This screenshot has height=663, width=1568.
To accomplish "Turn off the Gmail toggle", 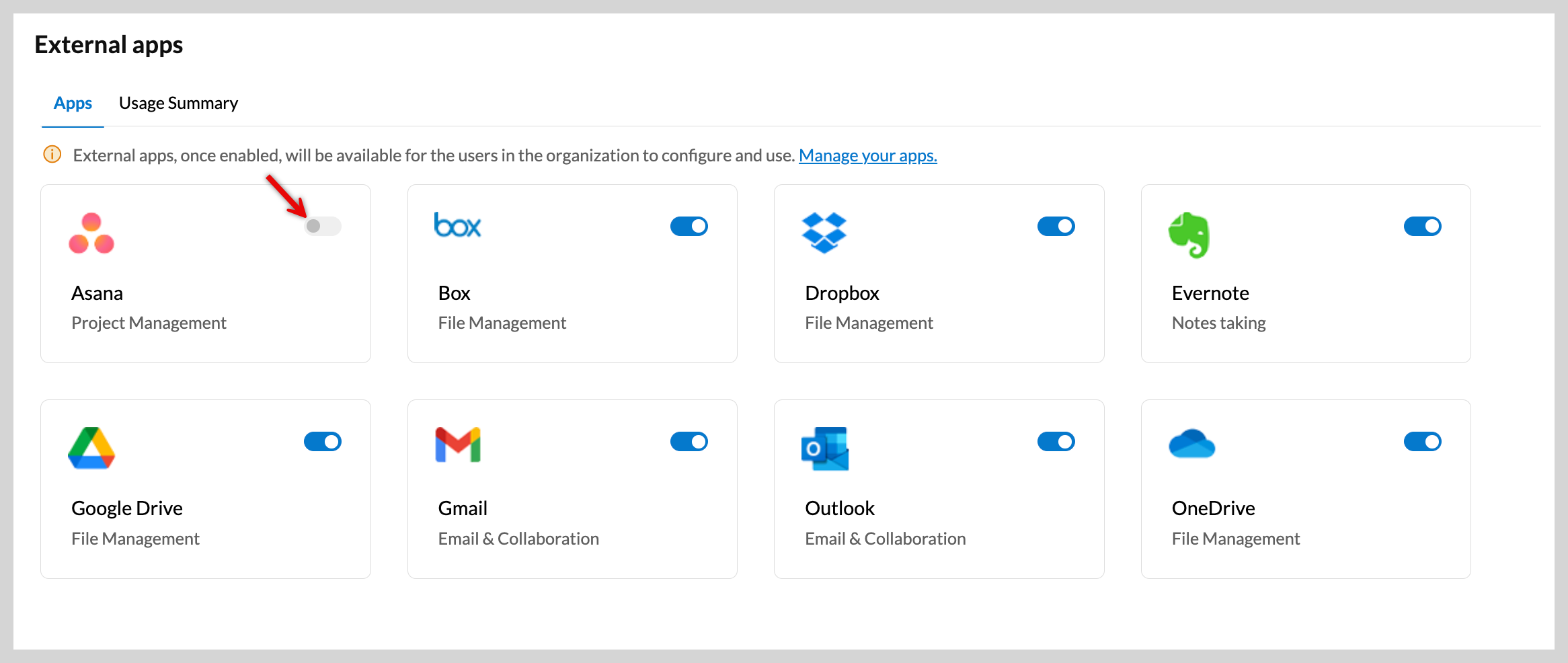I will click(689, 442).
